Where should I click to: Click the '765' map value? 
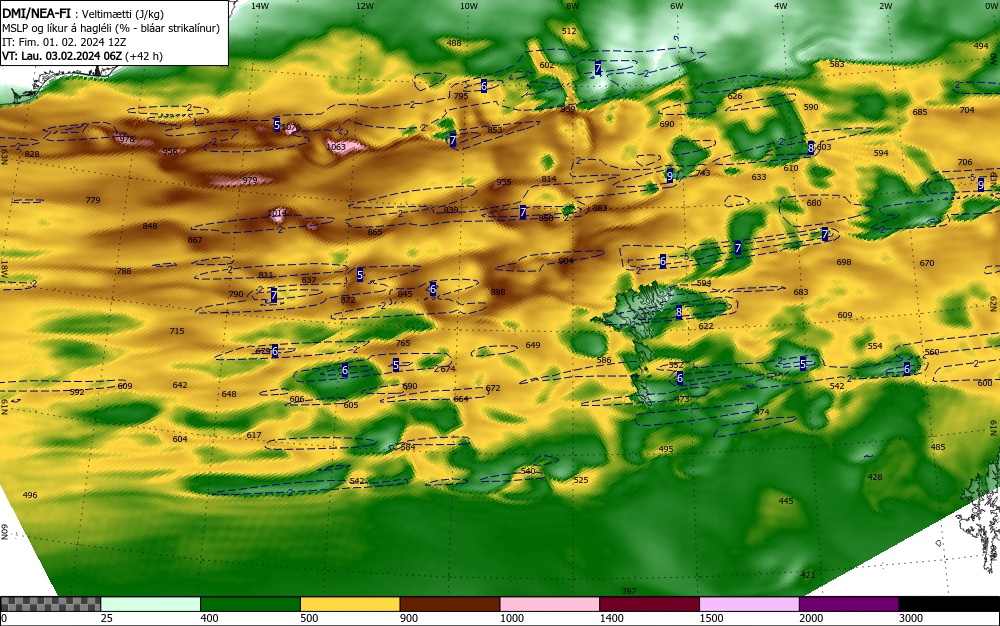click(403, 343)
